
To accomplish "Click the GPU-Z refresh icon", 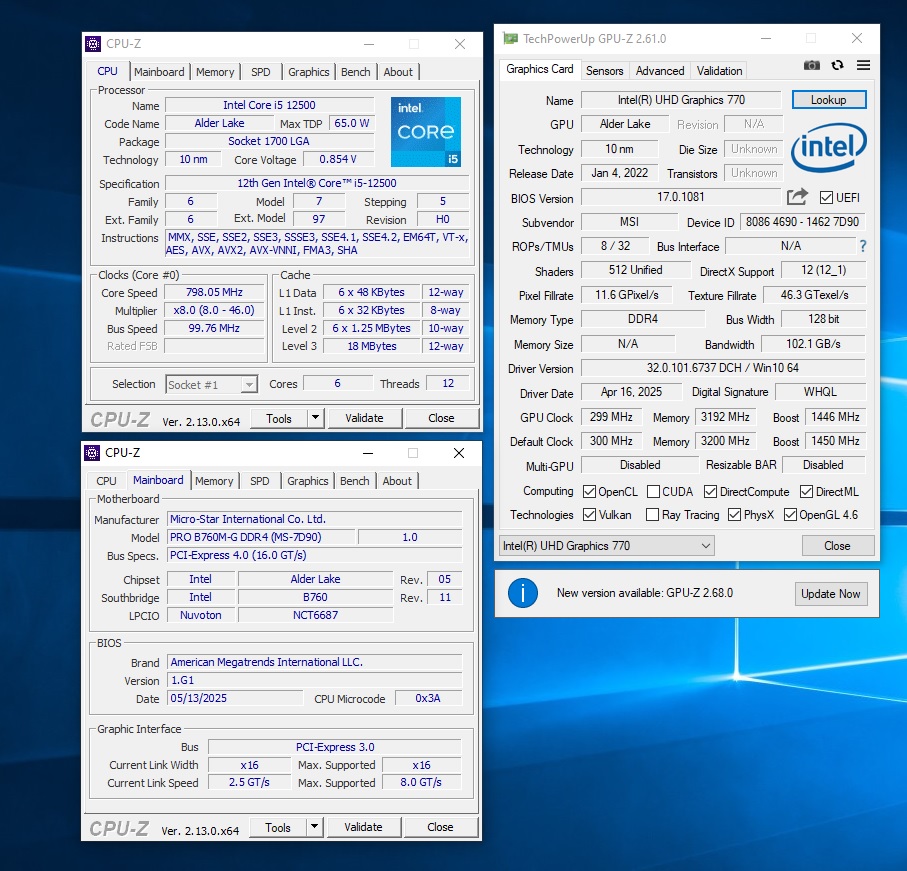I will coord(837,65).
